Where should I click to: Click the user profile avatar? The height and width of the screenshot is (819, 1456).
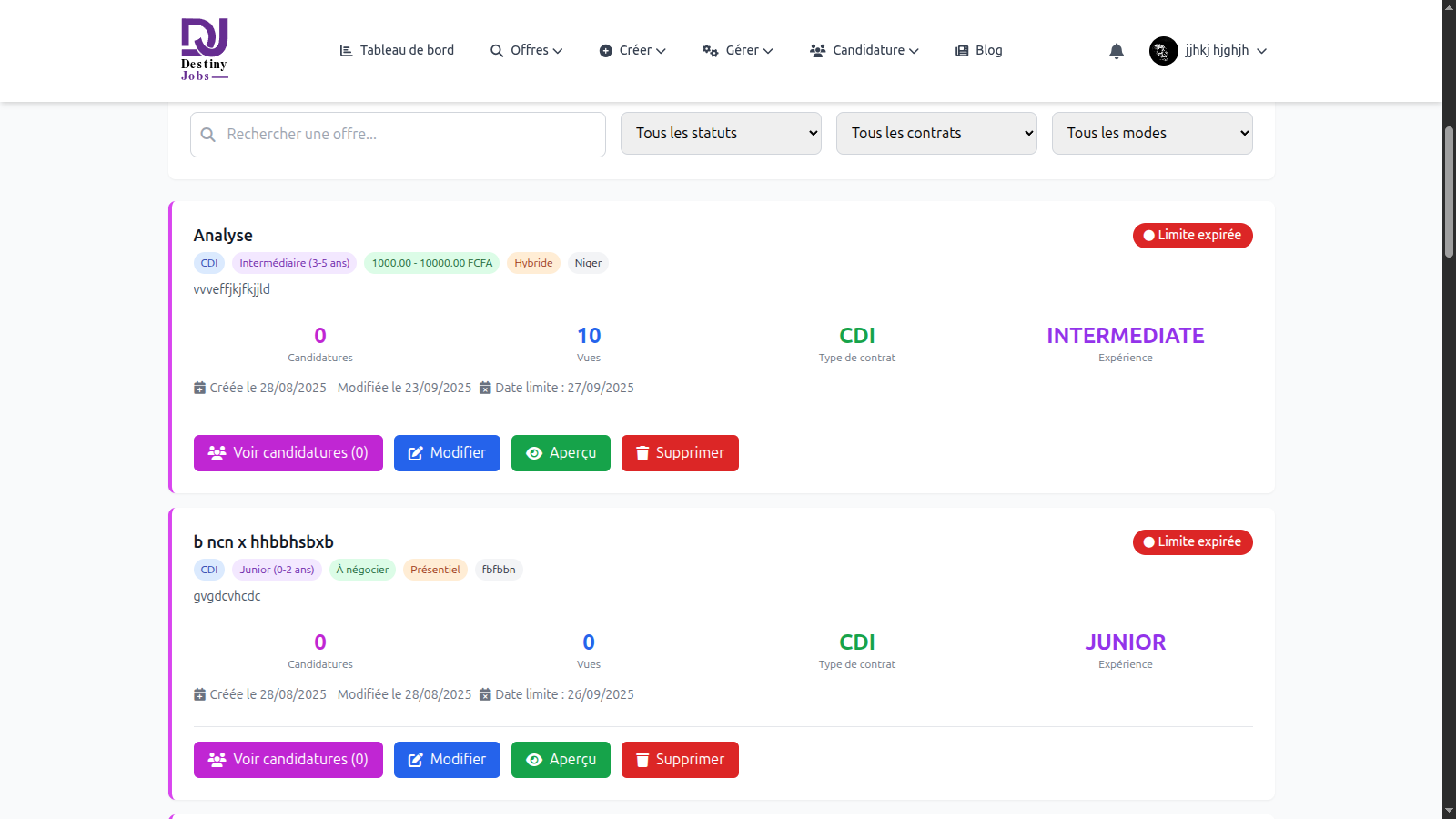click(1163, 51)
